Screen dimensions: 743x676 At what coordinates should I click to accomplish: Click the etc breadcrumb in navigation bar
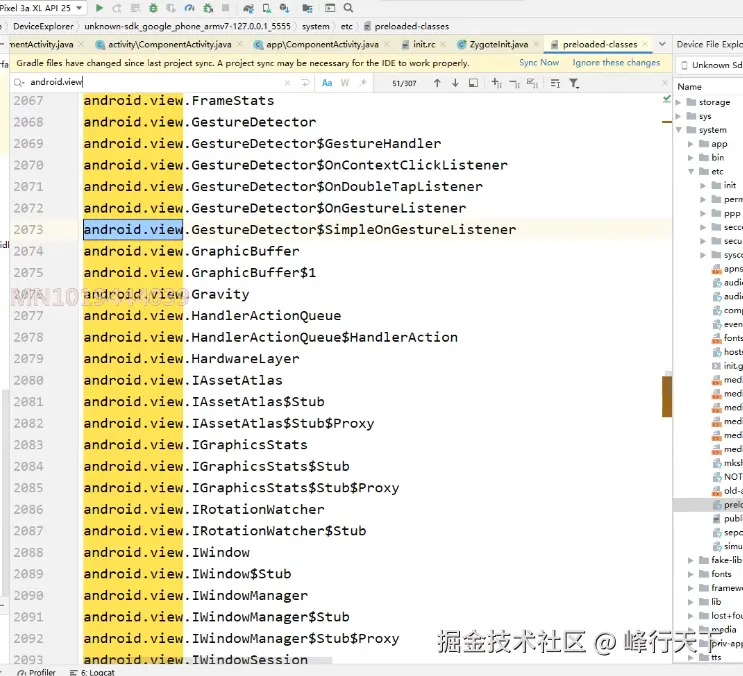[x=346, y=26]
